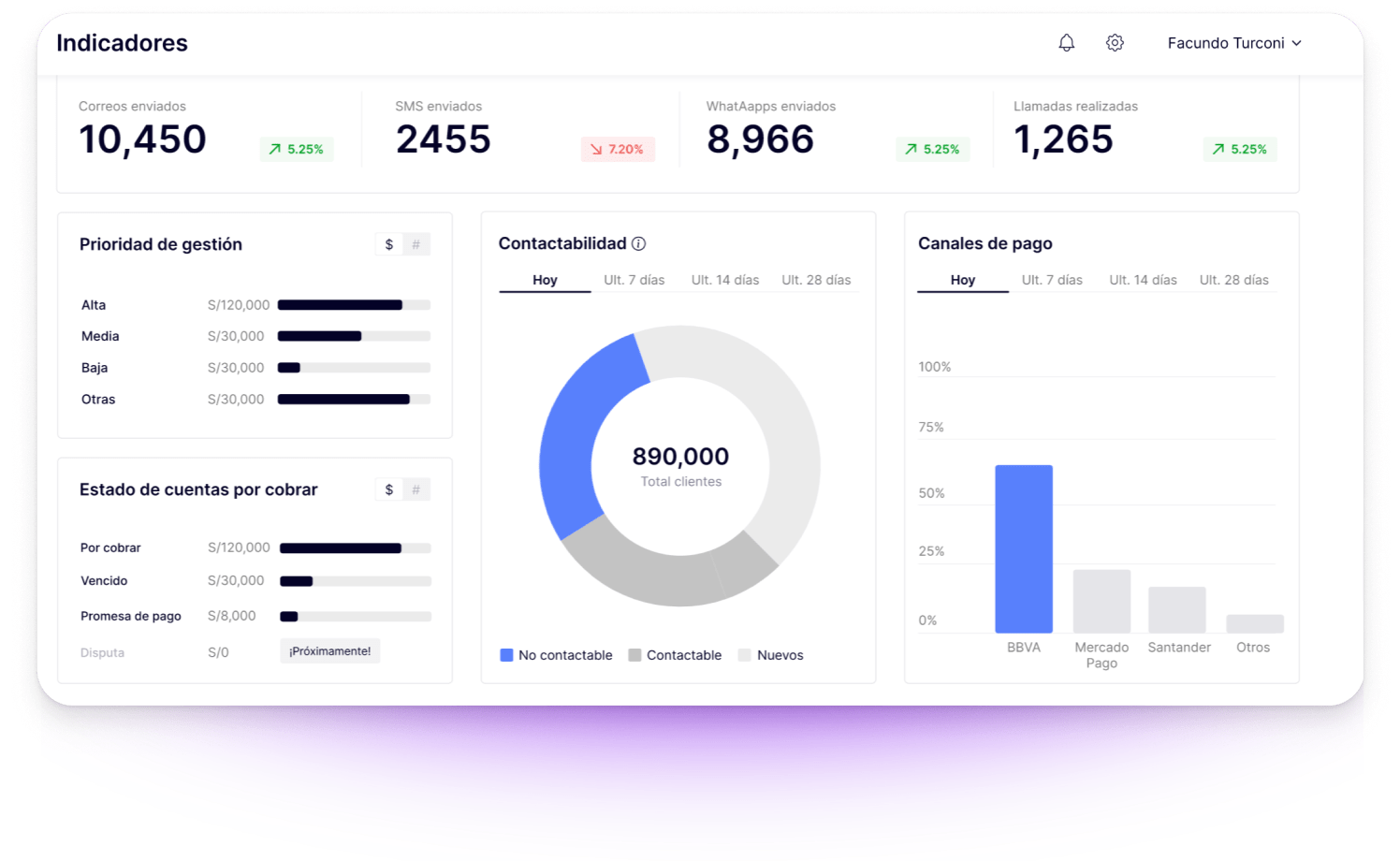The height and width of the screenshot is (861, 1400).
Task: Select the number view in Estado de cuentas
Action: tap(416, 489)
